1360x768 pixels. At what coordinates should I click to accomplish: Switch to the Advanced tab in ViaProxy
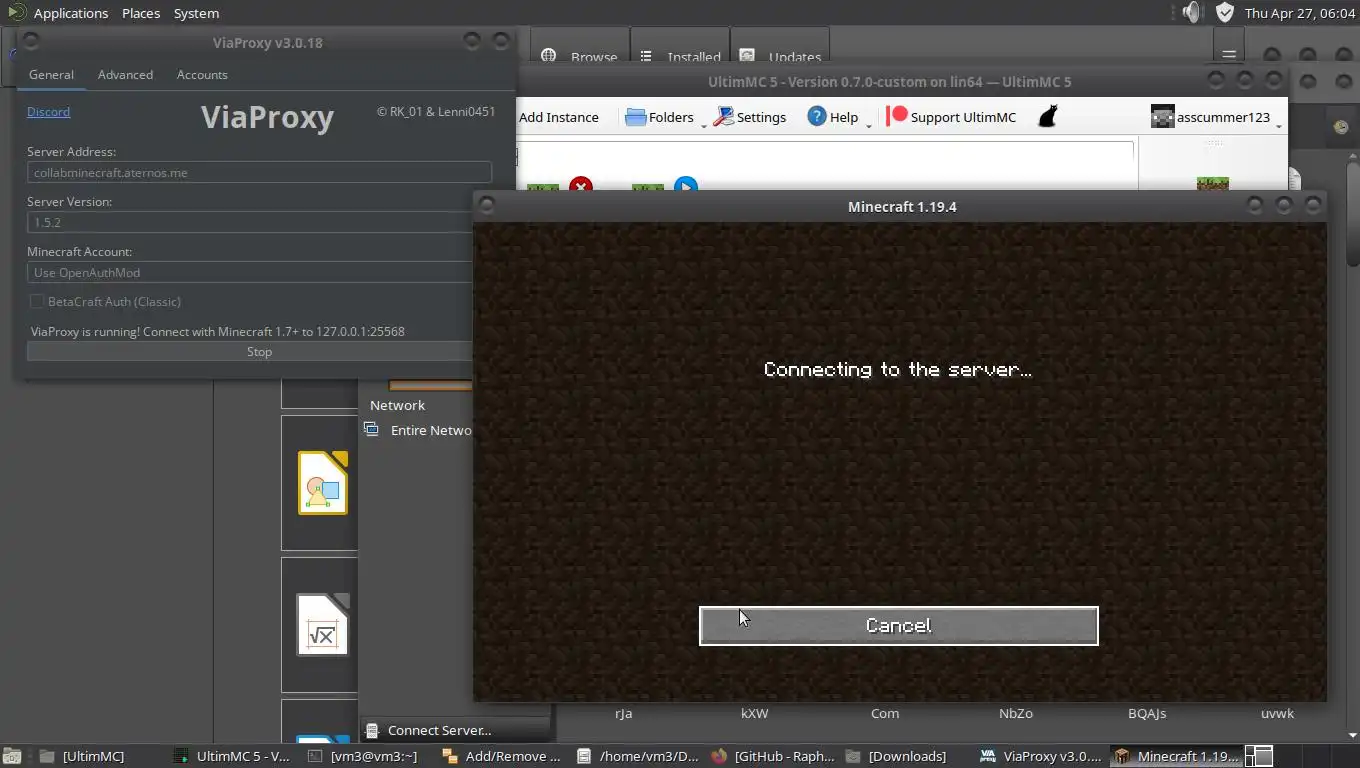[125, 75]
